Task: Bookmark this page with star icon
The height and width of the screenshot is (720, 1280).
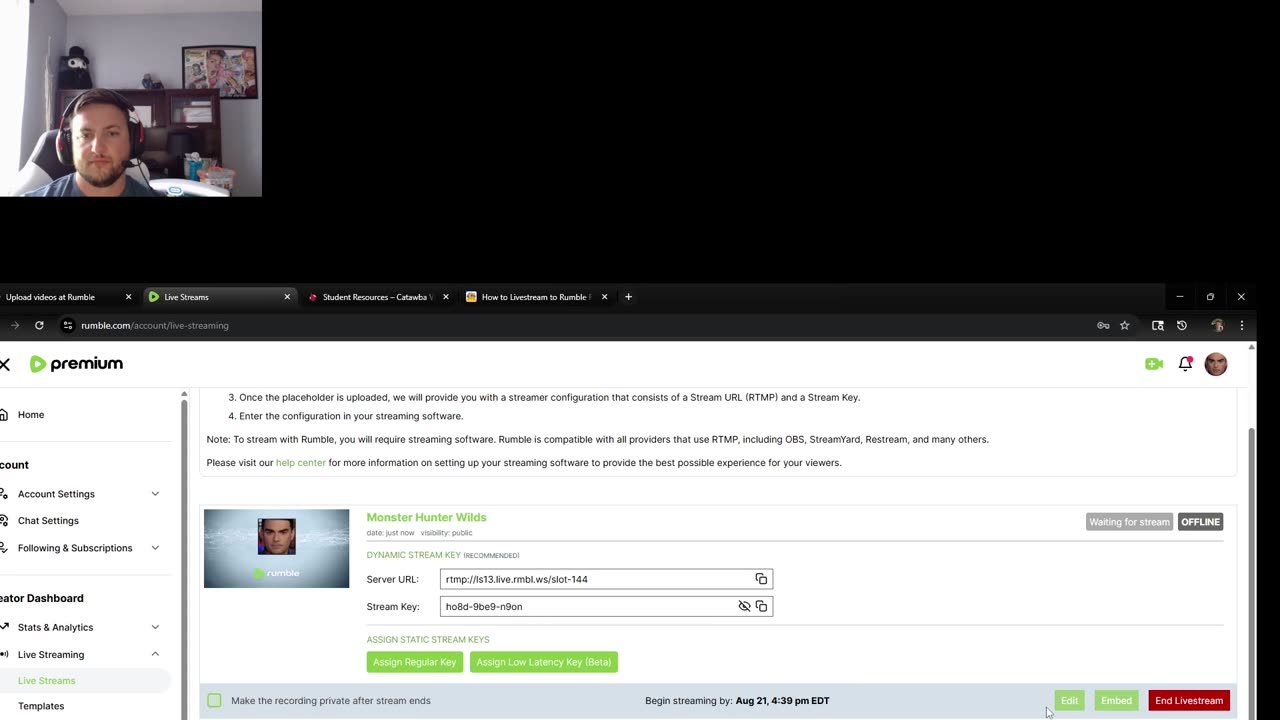Action: pos(1124,325)
